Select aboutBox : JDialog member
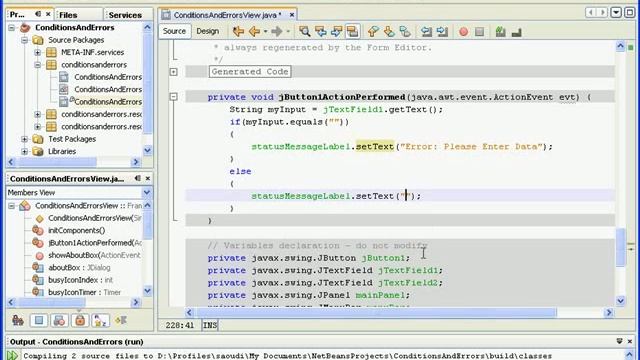This screenshot has width=640, height=360. coord(79,268)
